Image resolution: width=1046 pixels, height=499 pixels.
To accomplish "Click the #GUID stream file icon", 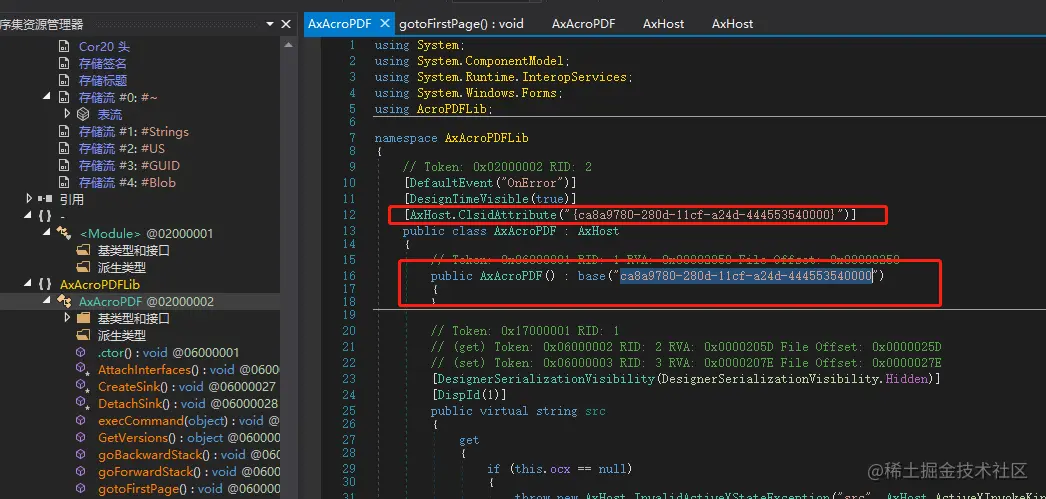I will tap(64, 165).
